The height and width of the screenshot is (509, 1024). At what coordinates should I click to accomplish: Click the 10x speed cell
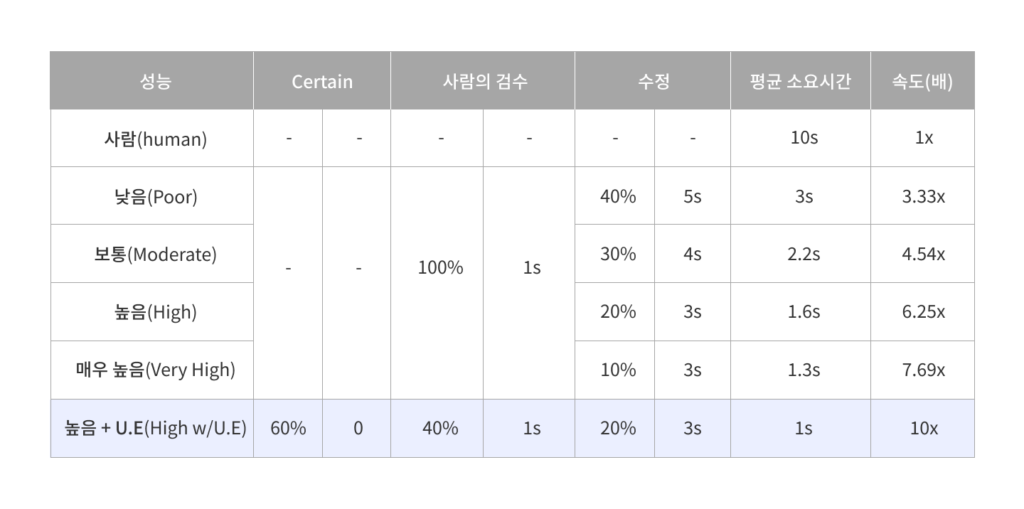click(922, 429)
